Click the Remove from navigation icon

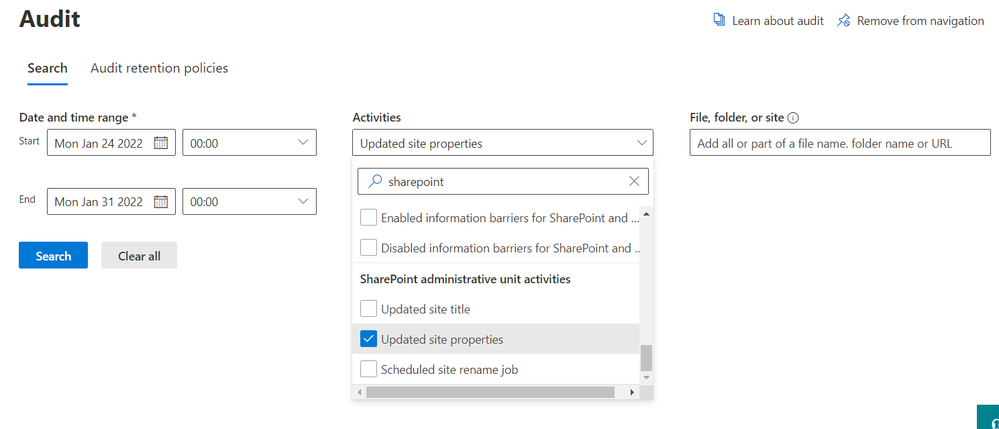pos(844,20)
